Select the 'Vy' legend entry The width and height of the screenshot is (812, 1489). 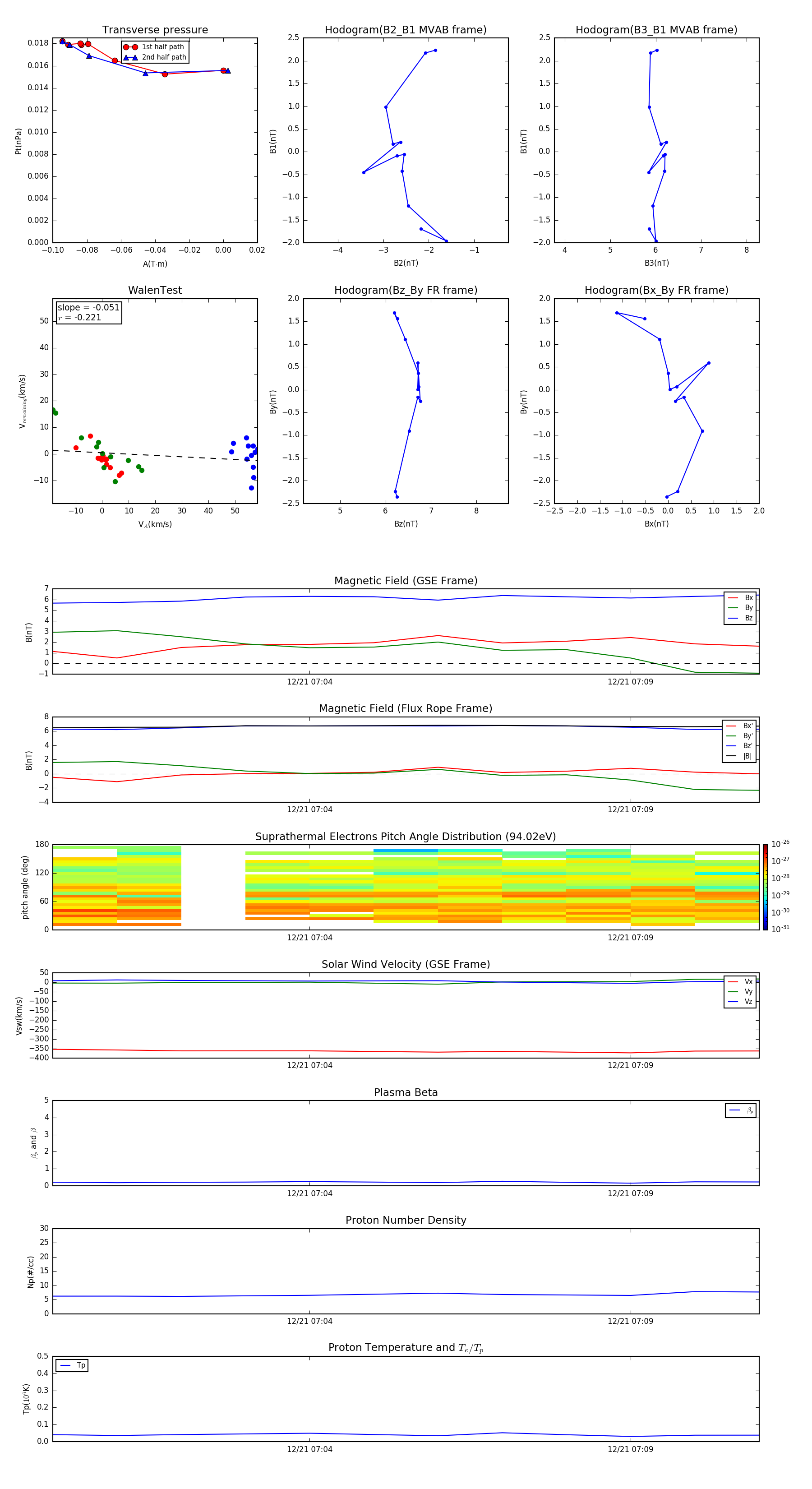click(x=740, y=991)
